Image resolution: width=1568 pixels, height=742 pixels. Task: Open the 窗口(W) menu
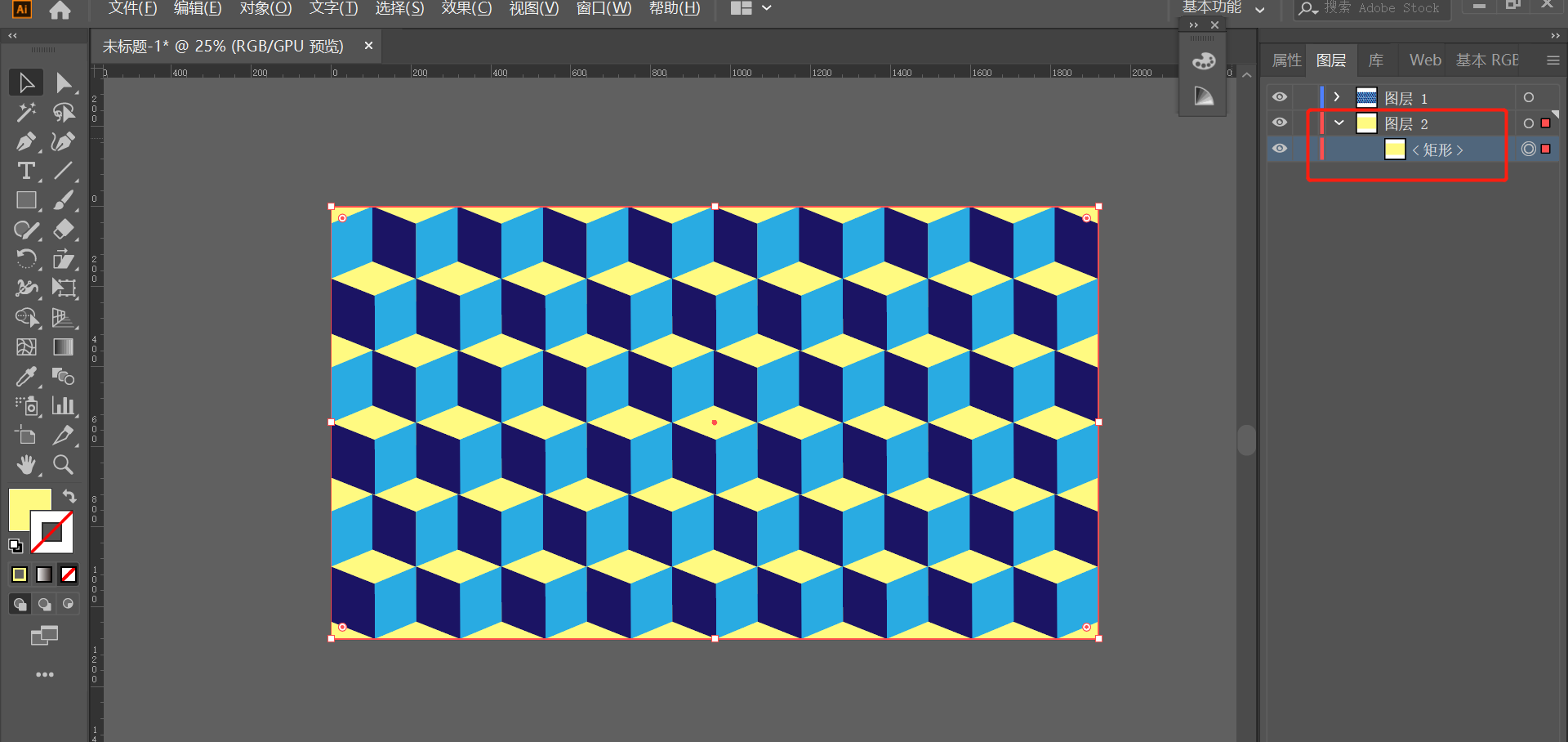click(604, 8)
